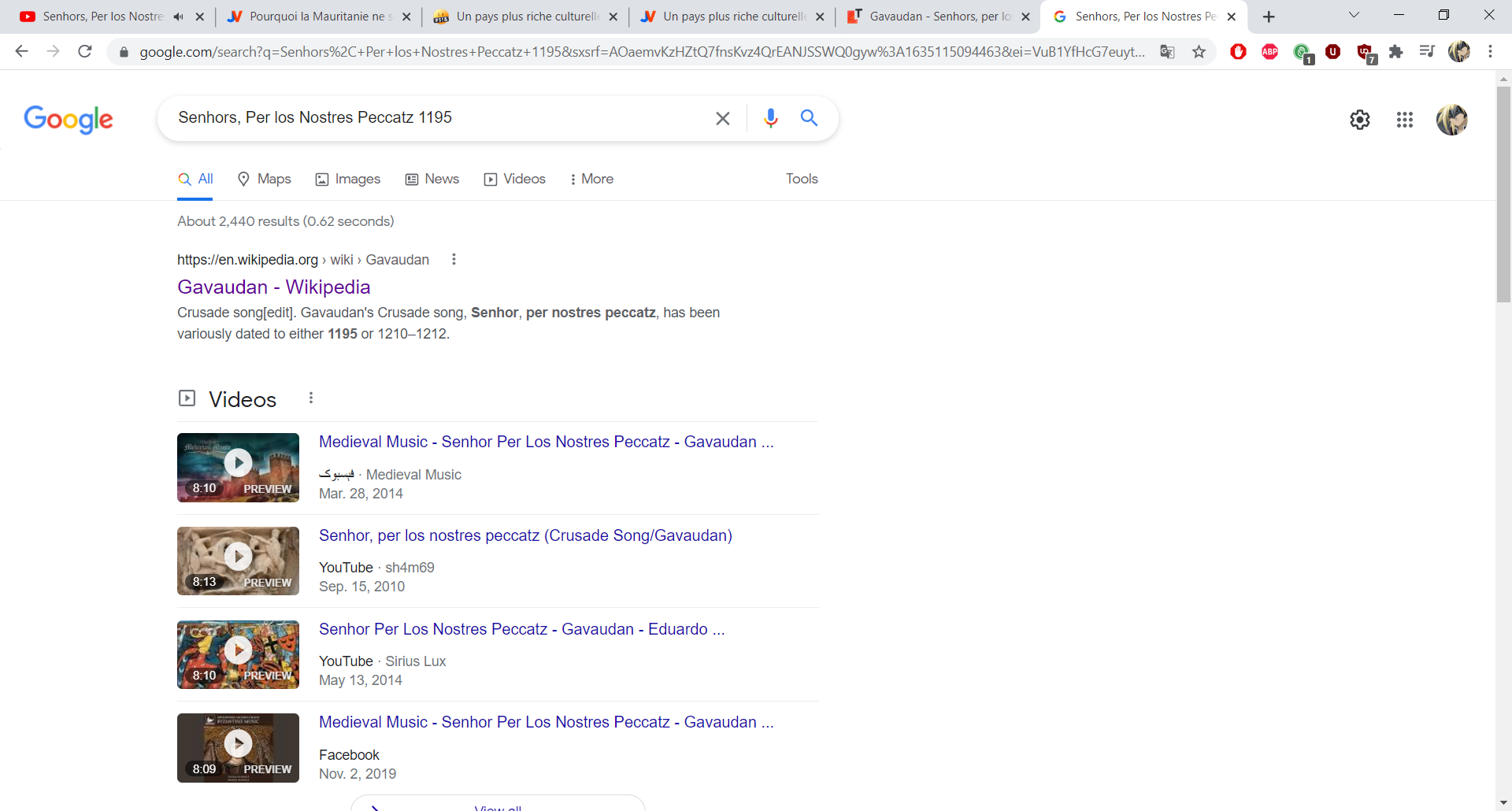
Task: Play the Mar. 28, 2014 video thumbnail
Action: [x=238, y=468]
